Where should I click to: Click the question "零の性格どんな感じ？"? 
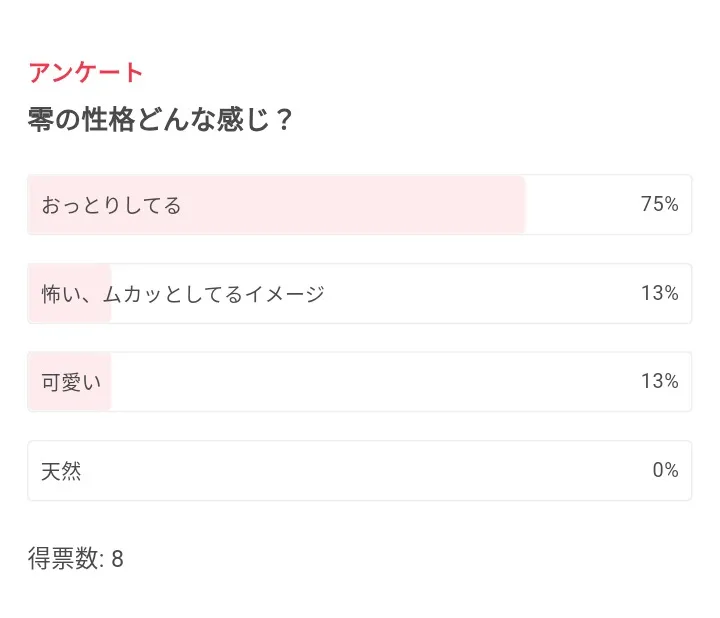point(160,121)
